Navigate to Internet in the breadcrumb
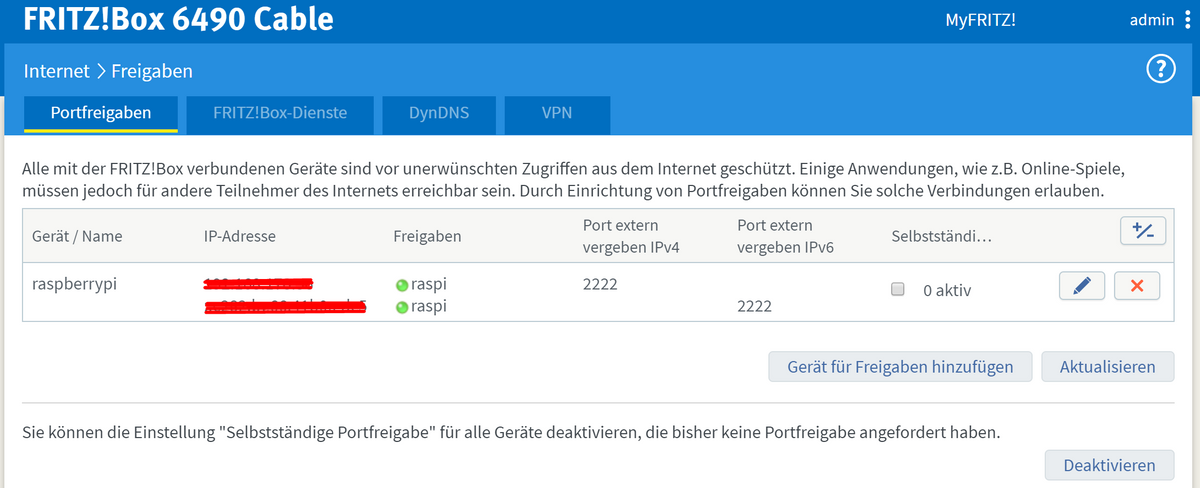Screen dimensions: 1200x488 coord(56,71)
